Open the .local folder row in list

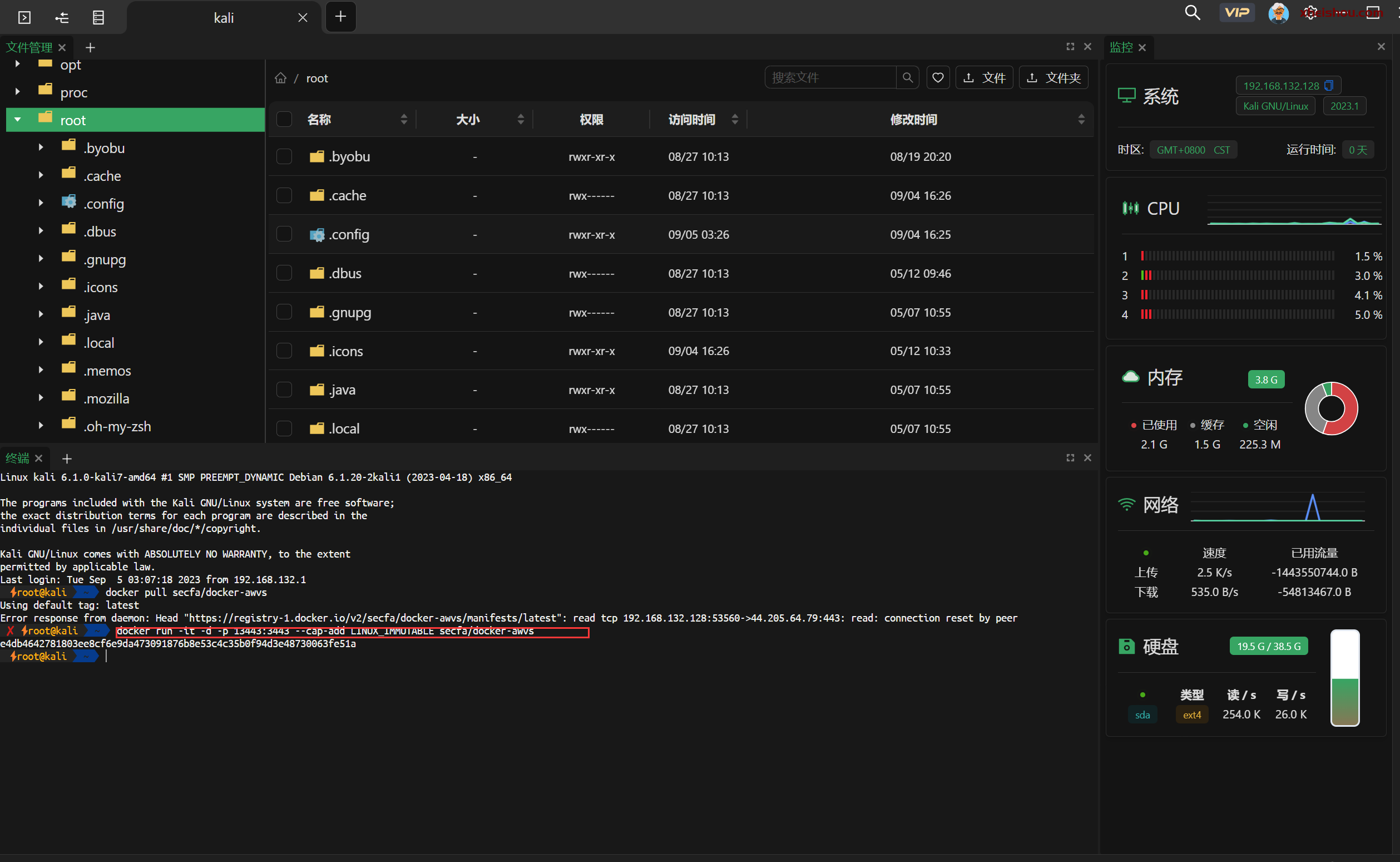click(681, 428)
